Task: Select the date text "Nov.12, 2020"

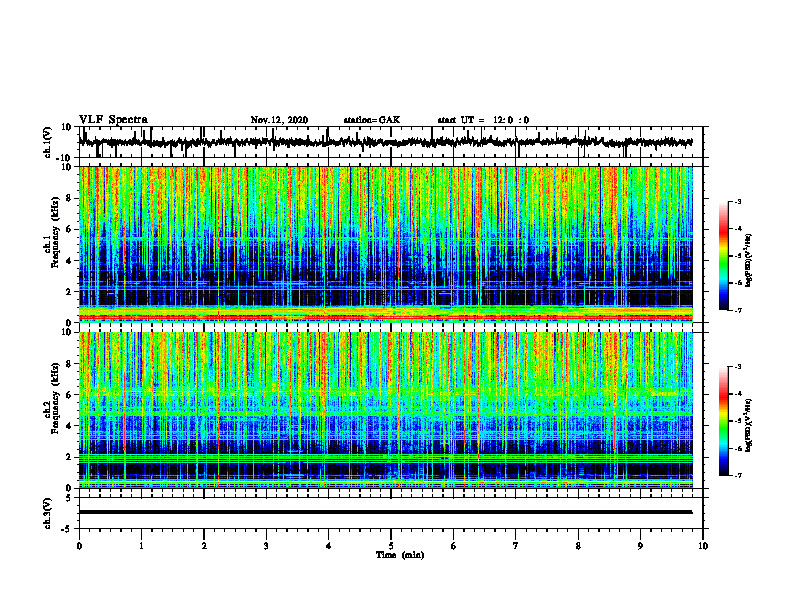Action: click(x=279, y=120)
